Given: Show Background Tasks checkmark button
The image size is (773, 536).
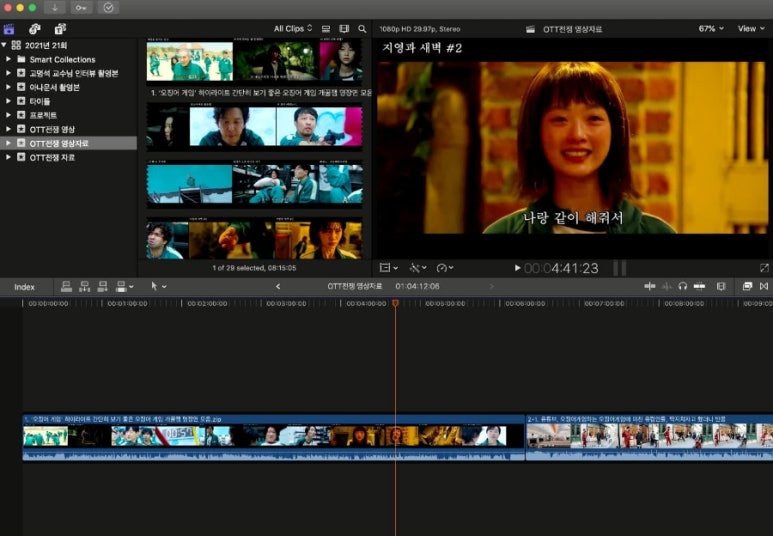Looking at the screenshot, I should (108, 8).
